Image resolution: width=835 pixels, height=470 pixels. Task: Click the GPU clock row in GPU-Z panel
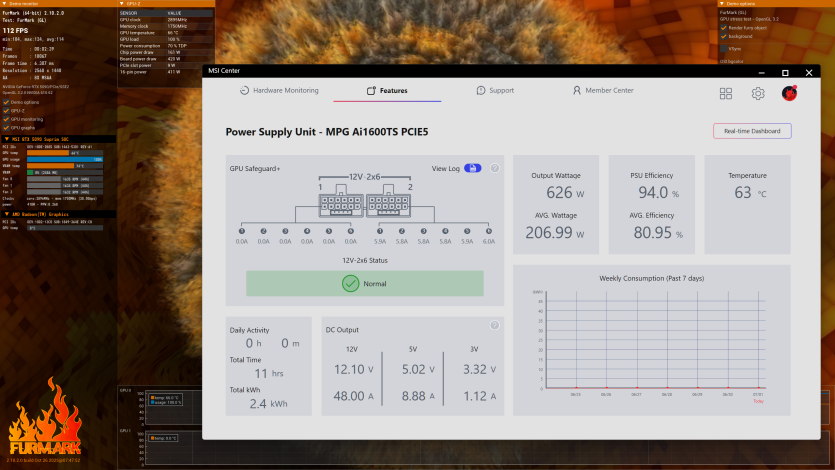[166, 20]
